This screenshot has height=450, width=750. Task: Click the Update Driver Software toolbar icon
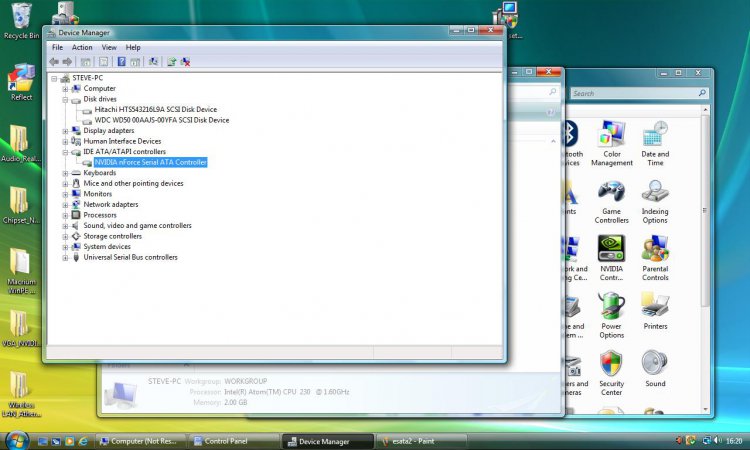171,62
